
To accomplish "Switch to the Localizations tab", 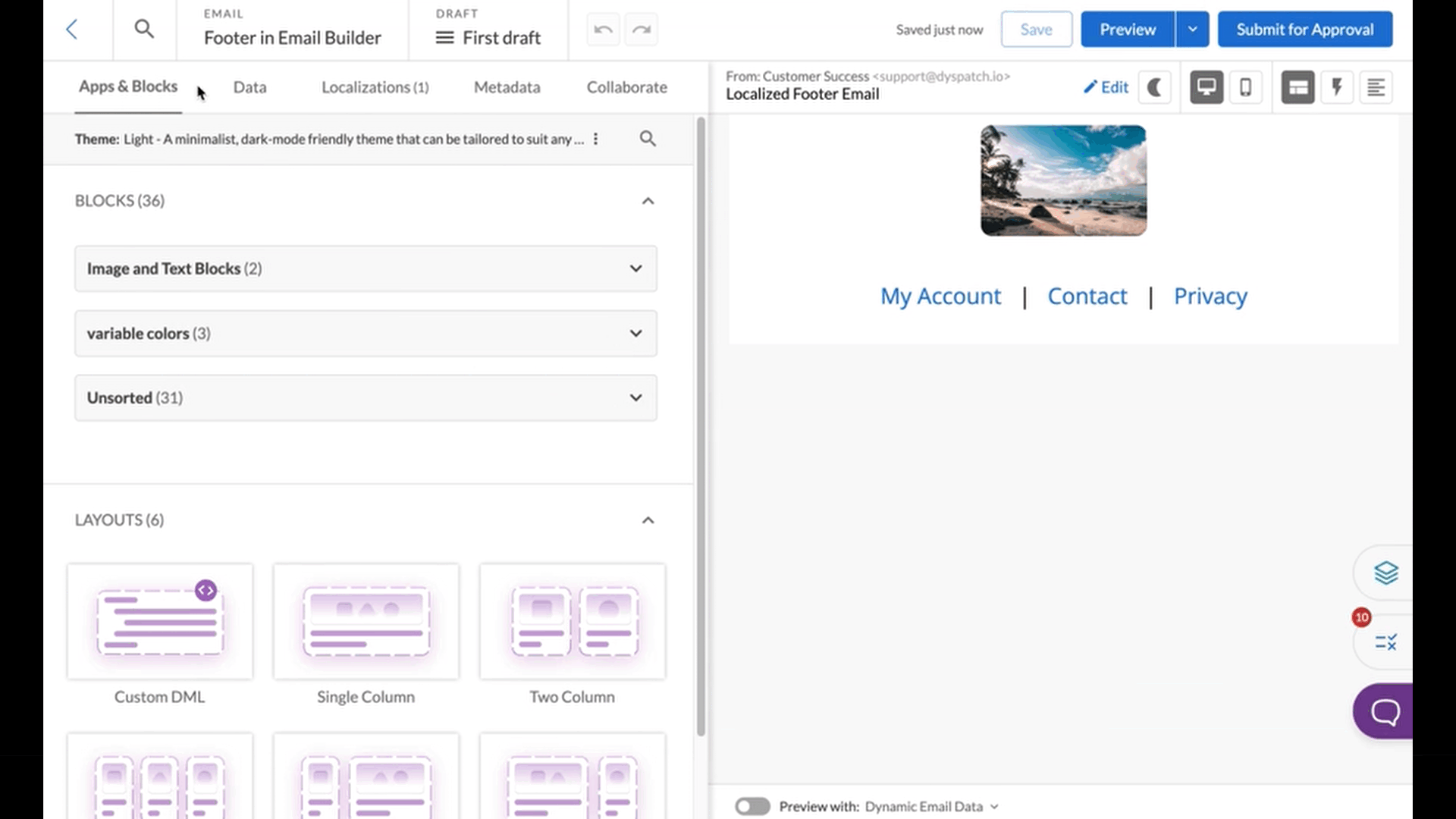I will click(374, 87).
